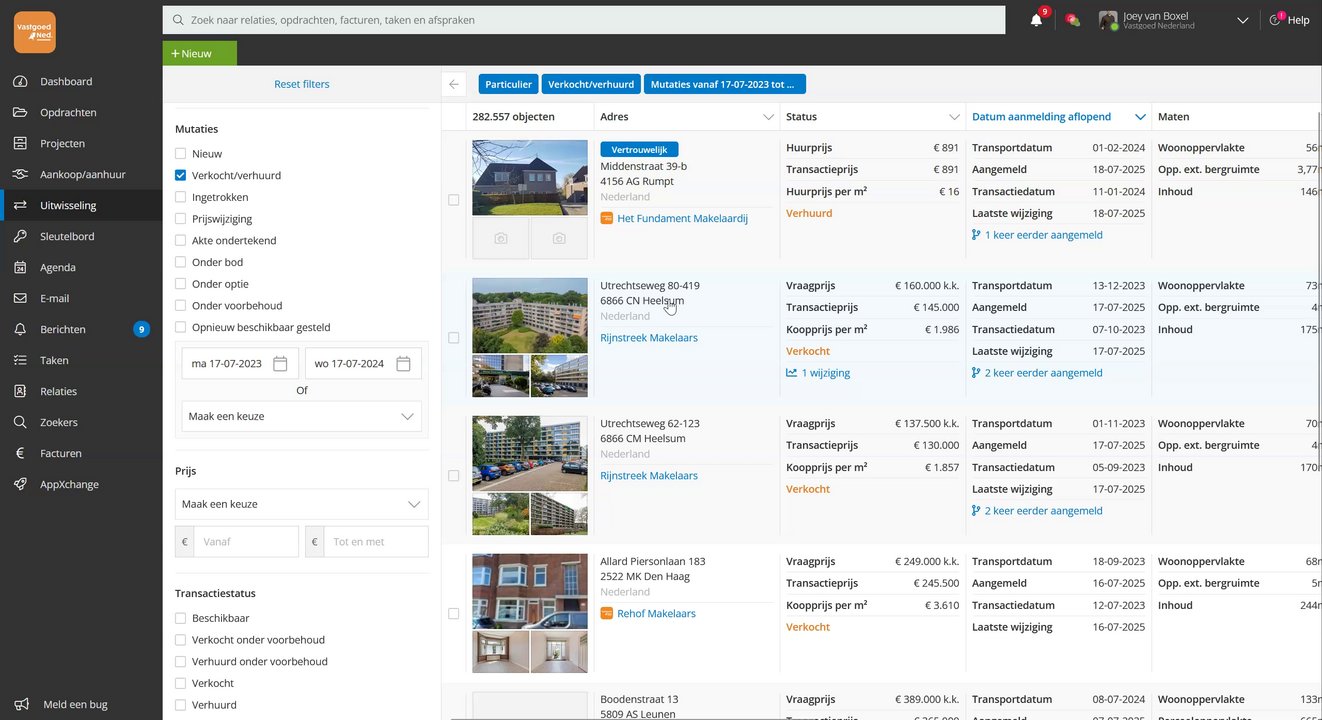This screenshot has height=720, width=1322.
Task: Open the Mutaties 'Maak een keuze' dropdown
Action: (302, 416)
